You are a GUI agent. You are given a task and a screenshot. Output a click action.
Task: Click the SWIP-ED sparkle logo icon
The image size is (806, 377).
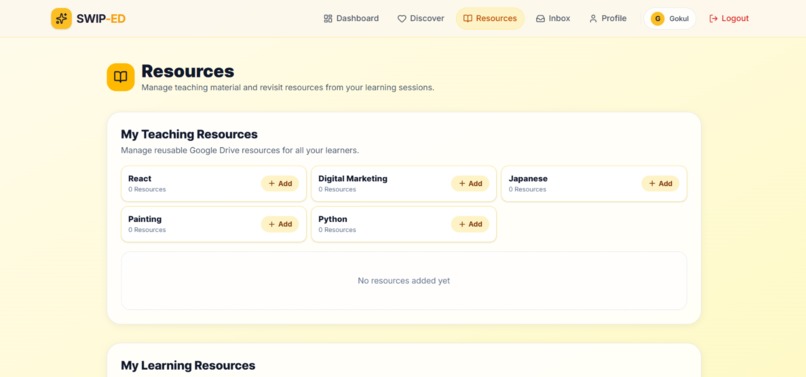[61, 19]
